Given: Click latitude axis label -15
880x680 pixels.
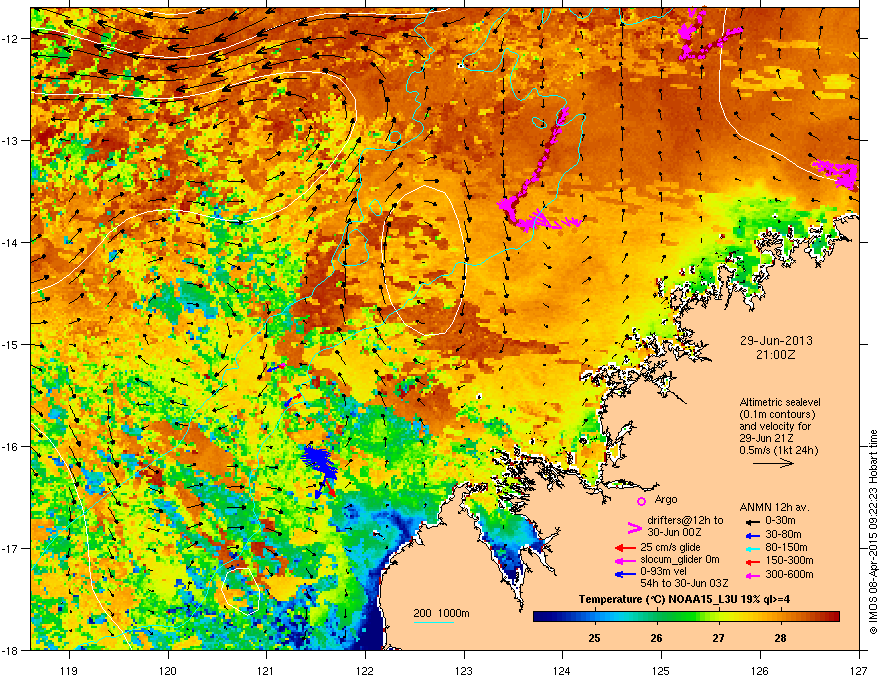Looking at the screenshot, I should point(11,344).
